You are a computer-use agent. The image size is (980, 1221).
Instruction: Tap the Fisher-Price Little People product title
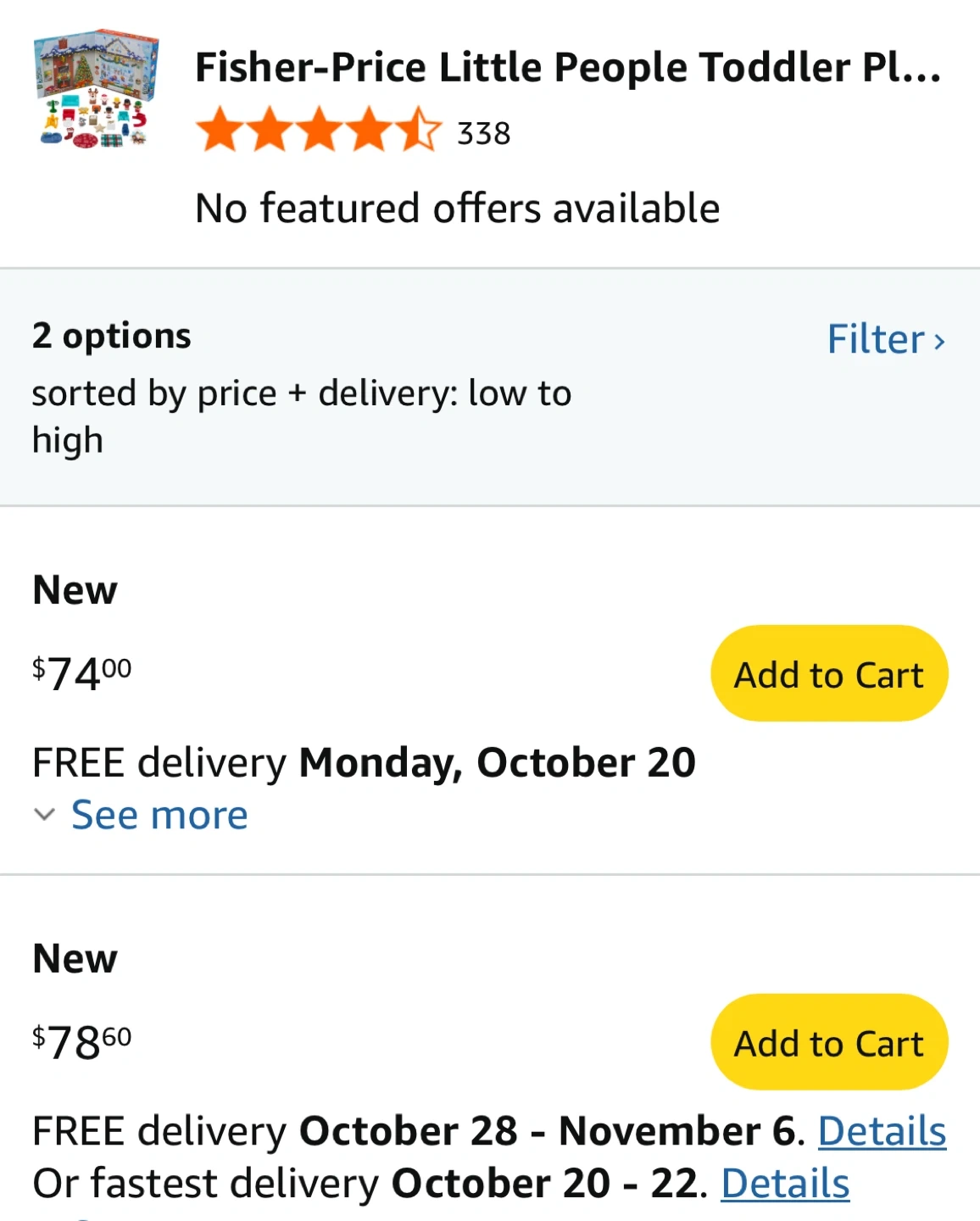coord(568,68)
